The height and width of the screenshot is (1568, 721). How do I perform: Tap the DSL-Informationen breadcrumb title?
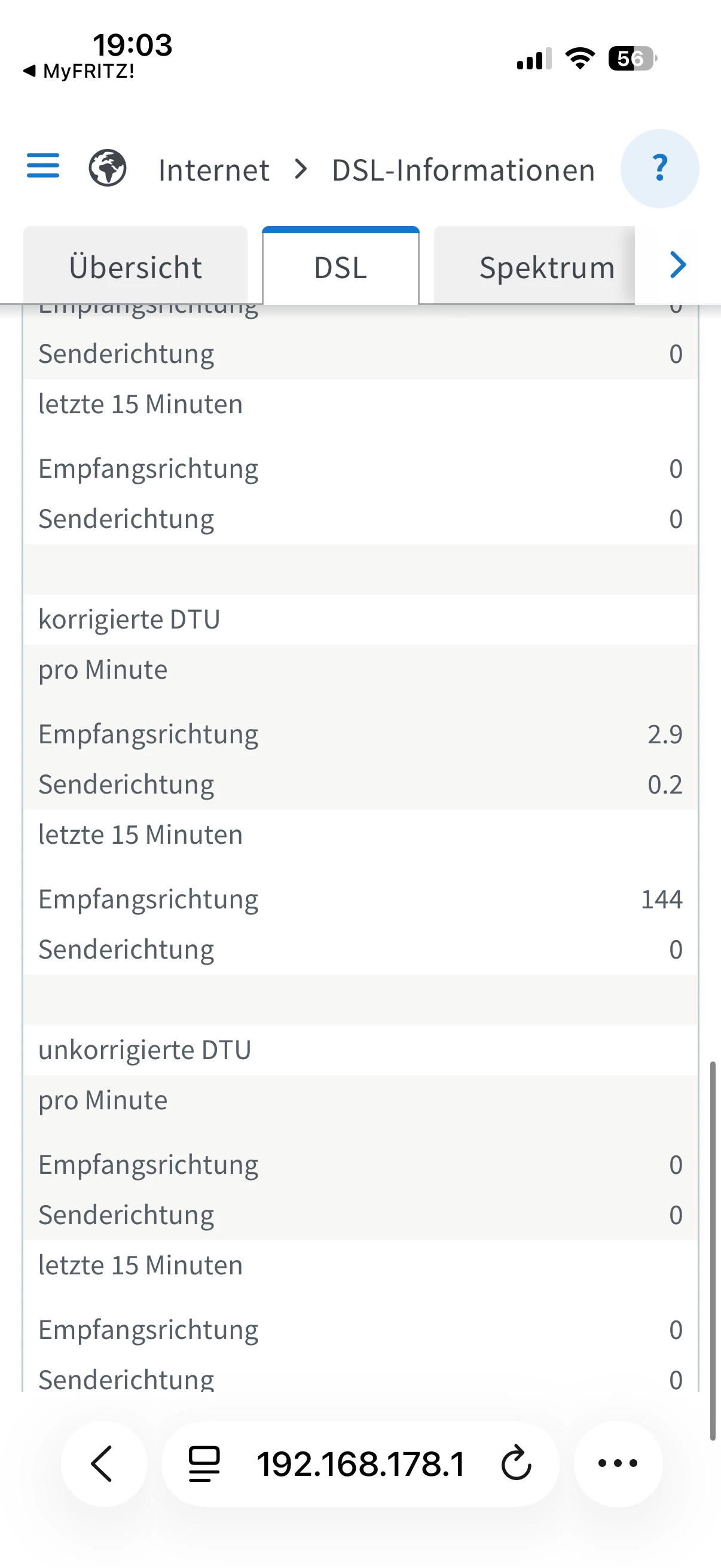coord(463,170)
